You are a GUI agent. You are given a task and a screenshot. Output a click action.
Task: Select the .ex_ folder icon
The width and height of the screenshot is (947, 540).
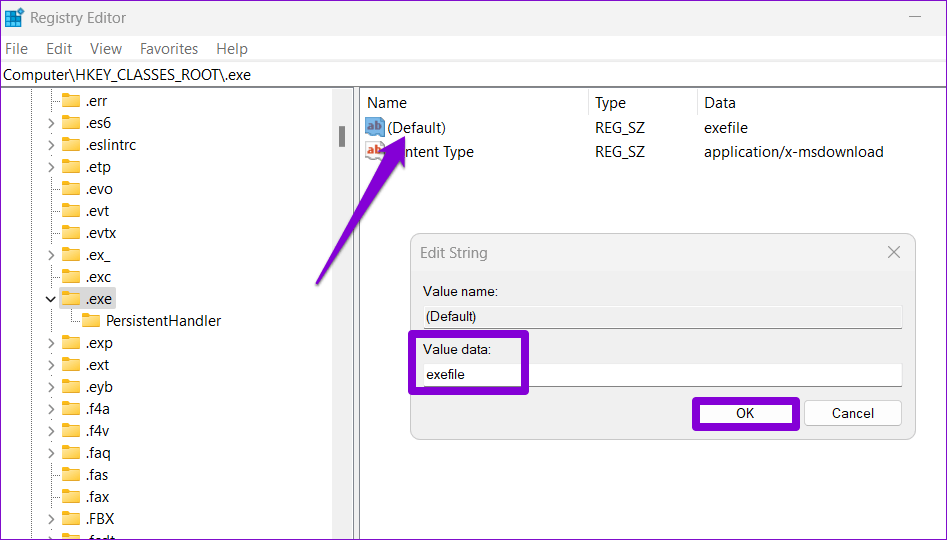coord(71,255)
